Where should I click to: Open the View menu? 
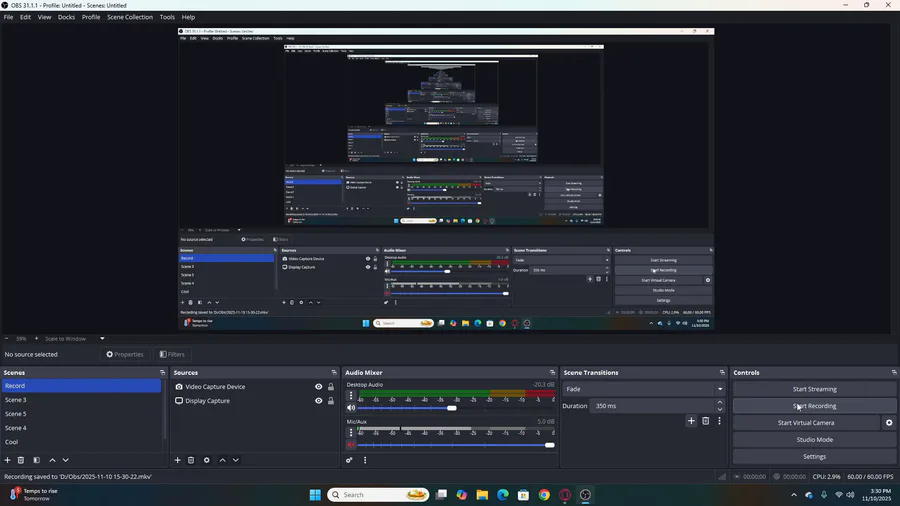tap(44, 17)
